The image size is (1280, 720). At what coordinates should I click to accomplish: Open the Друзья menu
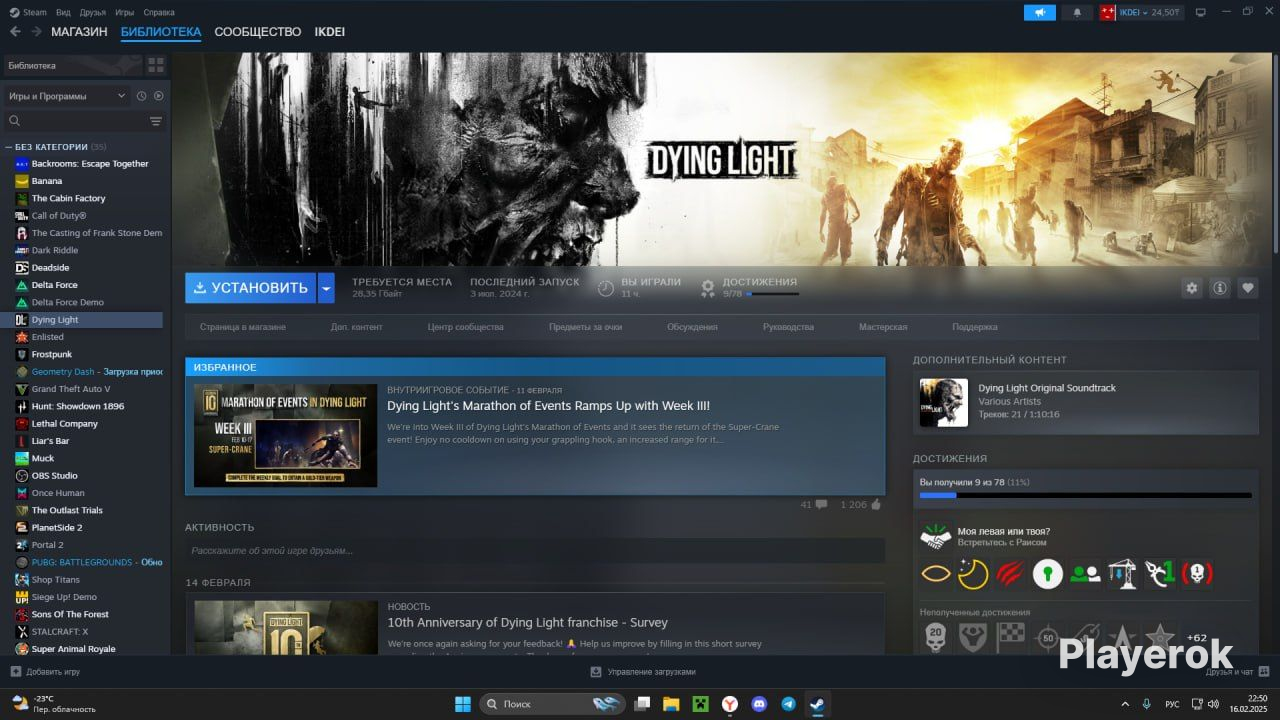pos(93,12)
